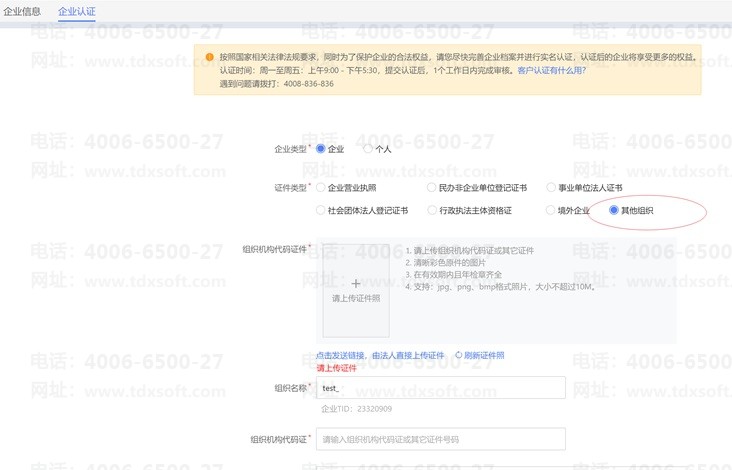This screenshot has width=732, height=470.
Task: Pick the 民办非企业单位登记证书 option
Action: coord(432,187)
